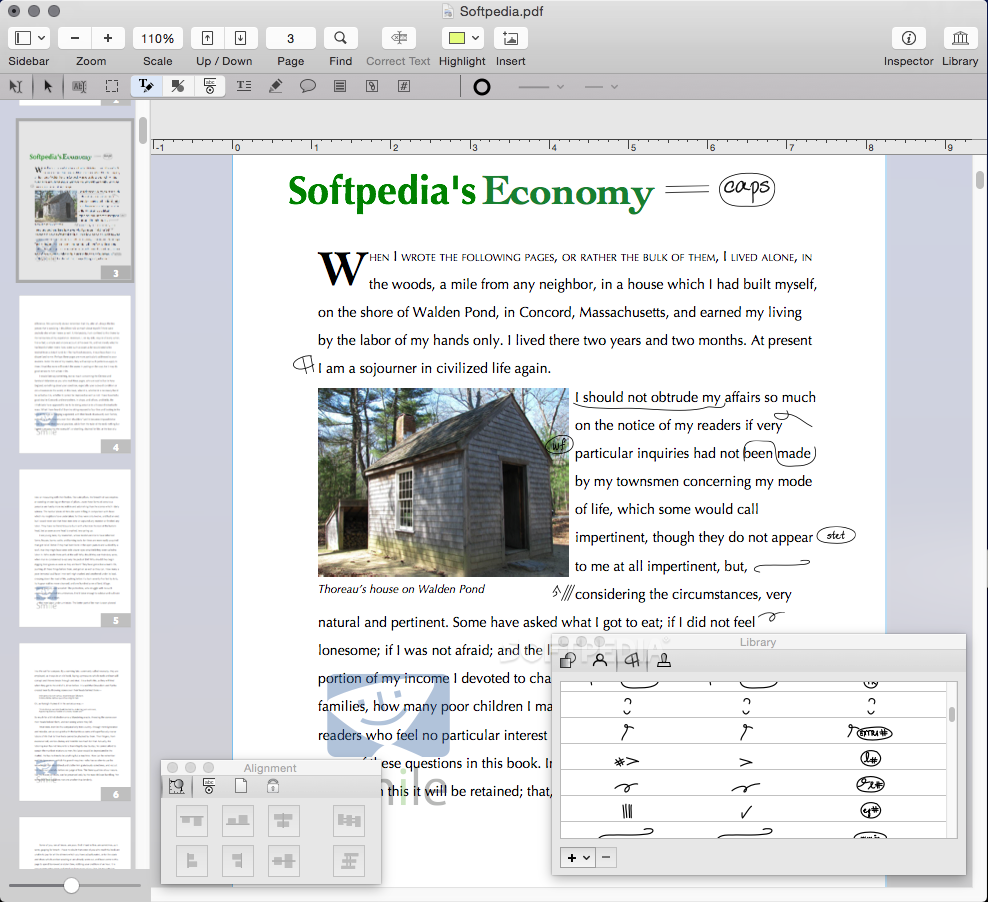Click Library remove item minus button
The width and height of the screenshot is (988, 902).
[x=606, y=857]
